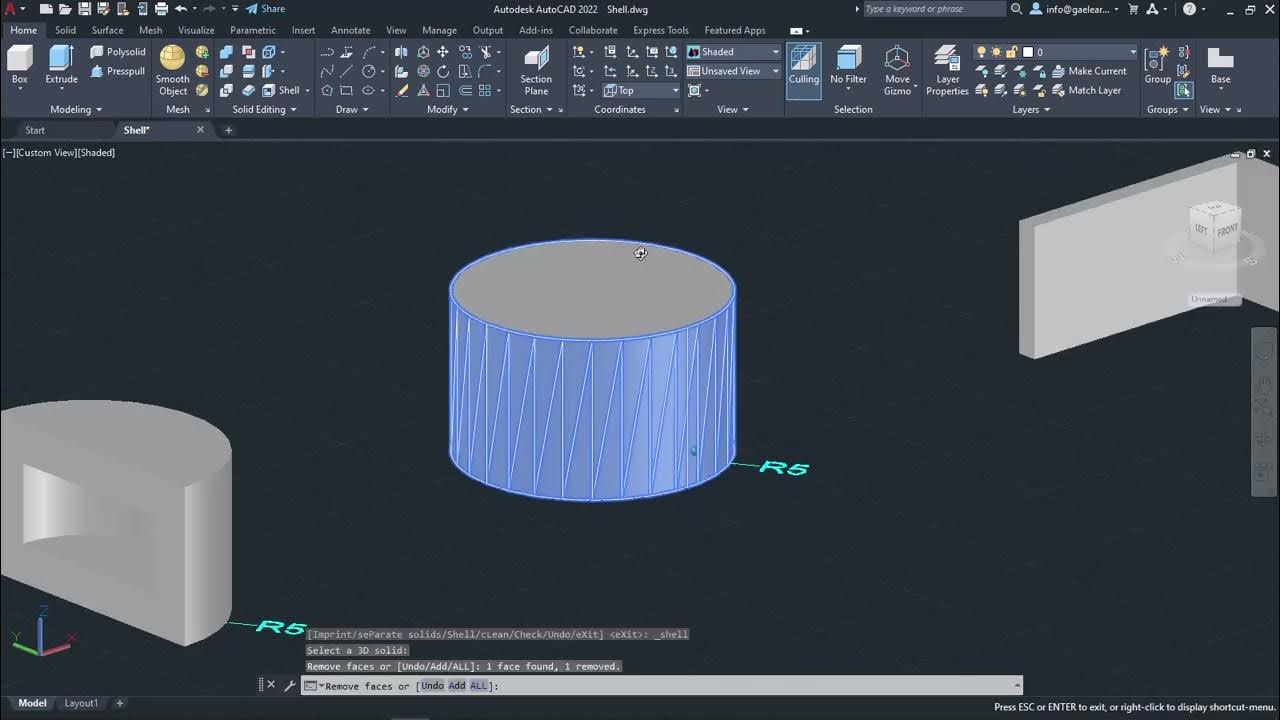Click the Smooth Object mesh tool
This screenshot has width=1280, height=720.
172,70
